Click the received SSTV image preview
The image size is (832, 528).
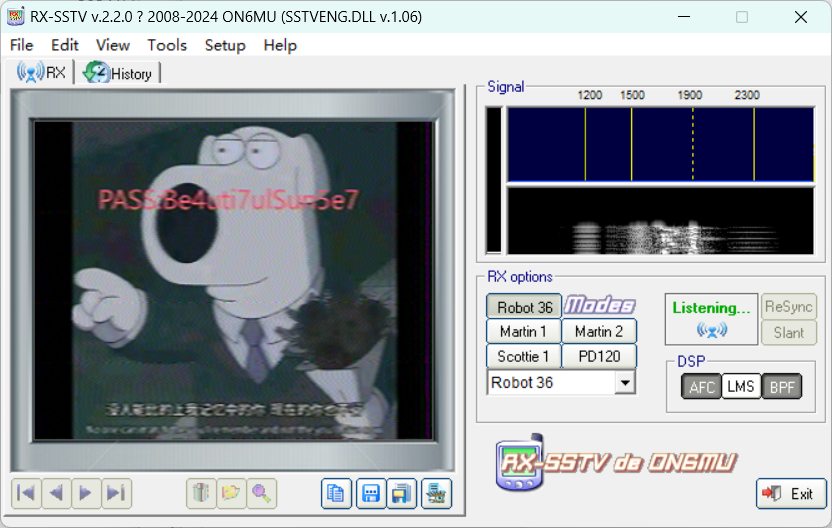coord(233,281)
